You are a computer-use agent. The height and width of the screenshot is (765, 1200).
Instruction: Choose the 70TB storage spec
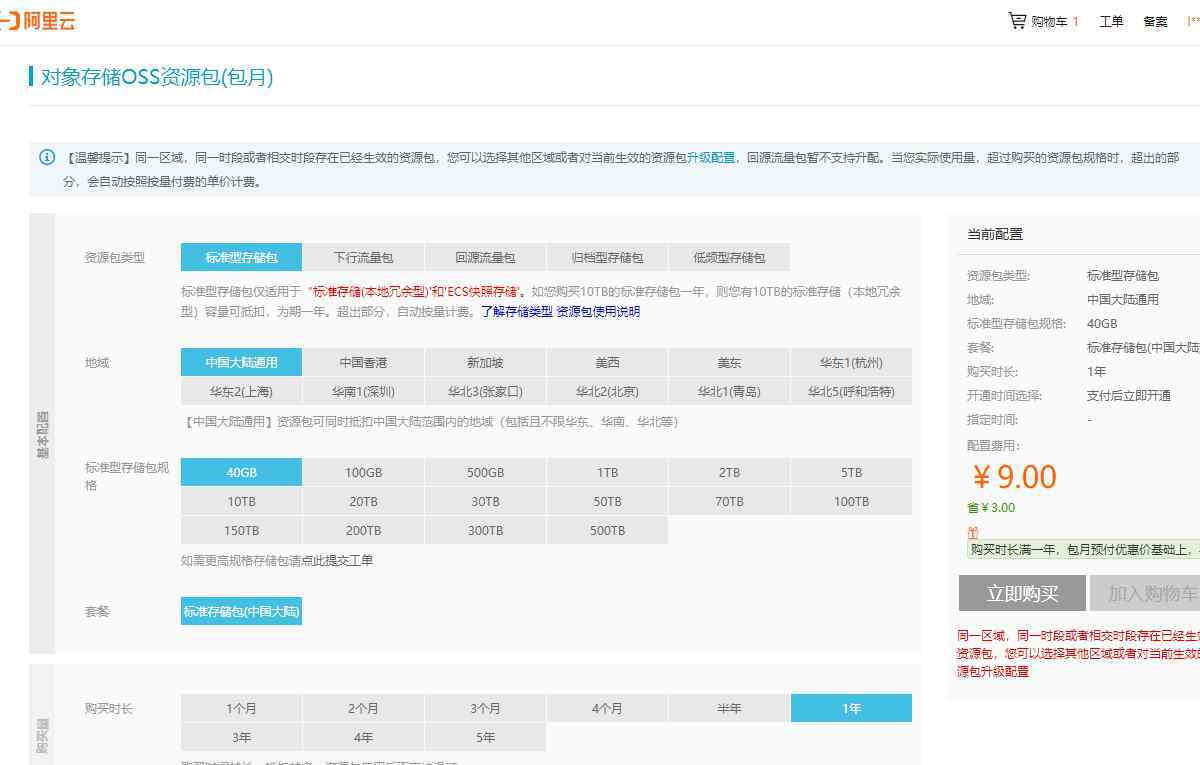(x=729, y=501)
